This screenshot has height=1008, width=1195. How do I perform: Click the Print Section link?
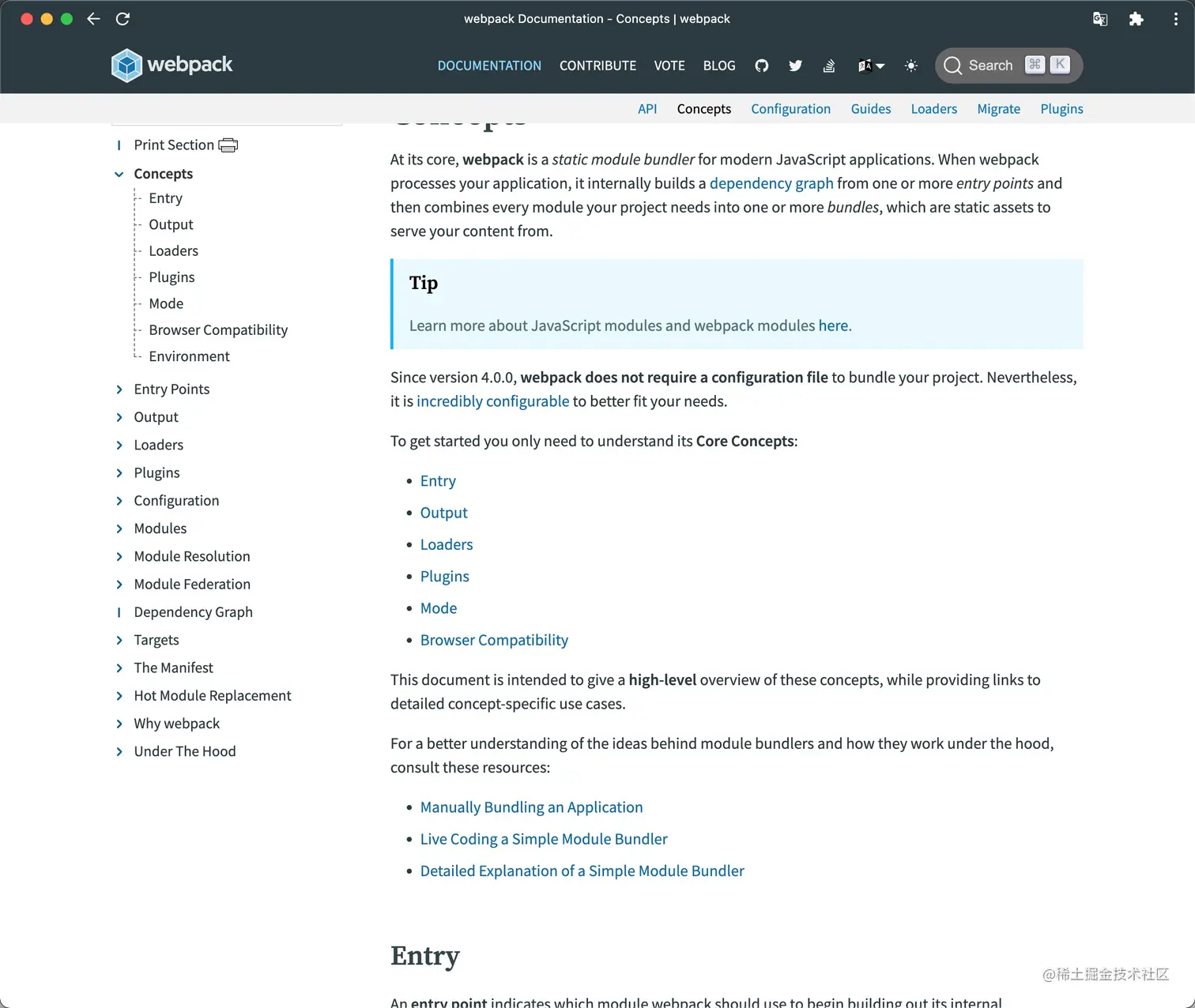174,145
